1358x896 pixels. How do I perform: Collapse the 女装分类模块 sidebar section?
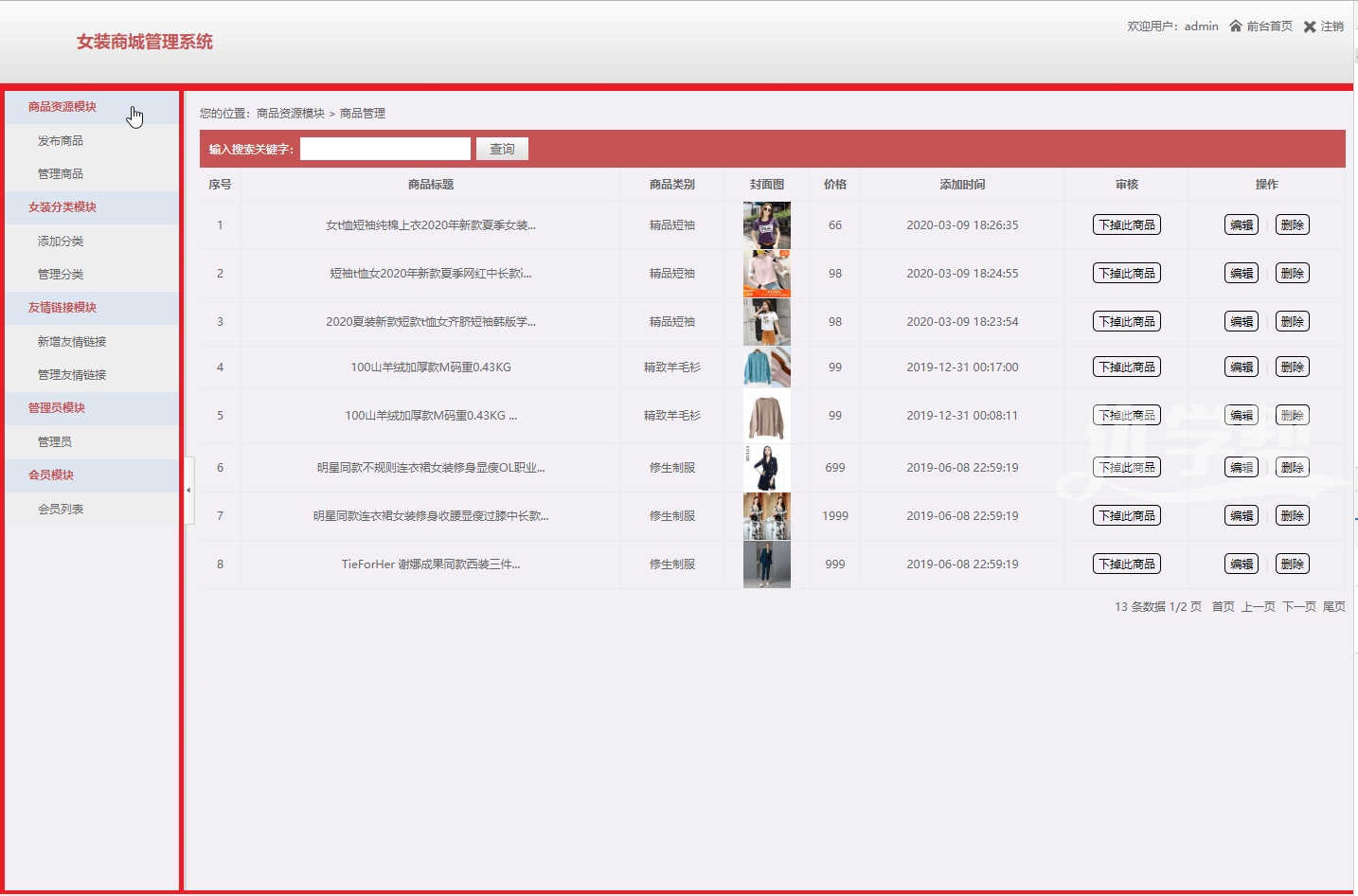(63, 207)
